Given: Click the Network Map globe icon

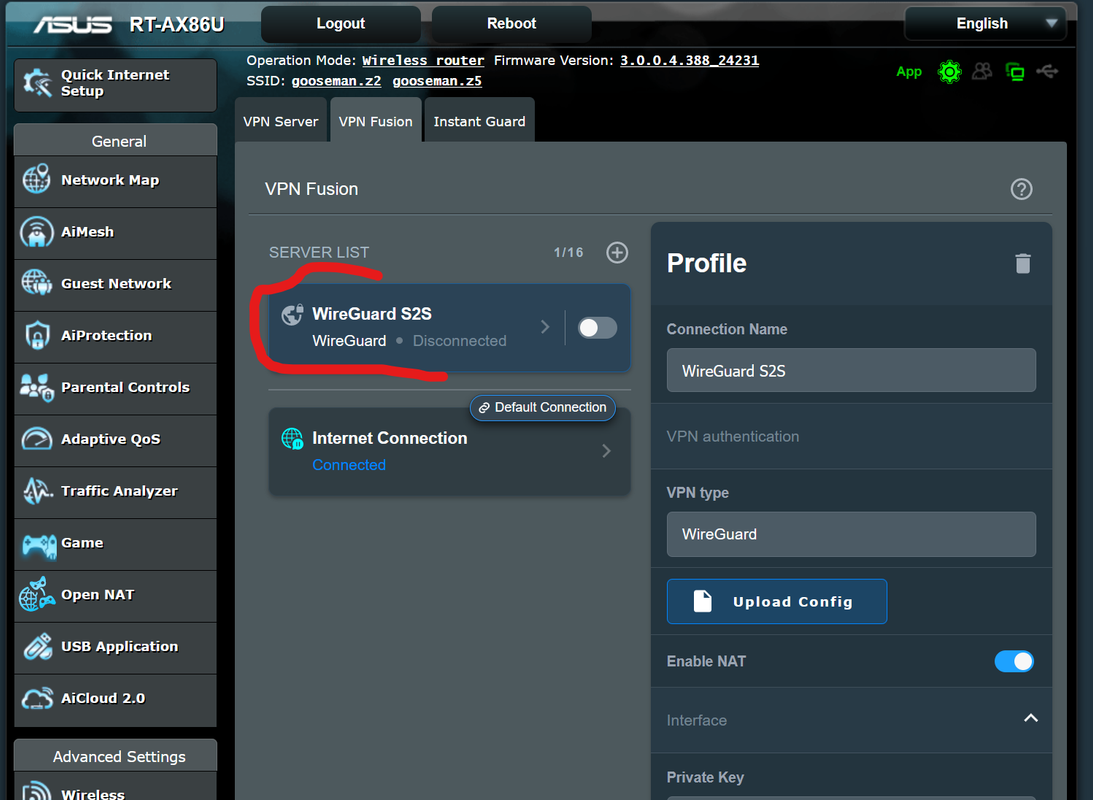Looking at the screenshot, I should pos(36,179).
